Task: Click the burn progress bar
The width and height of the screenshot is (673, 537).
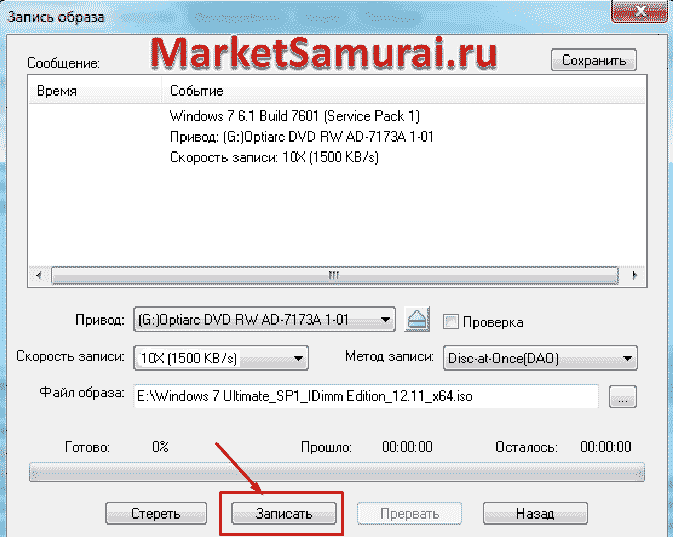Action: click(337, 472)
